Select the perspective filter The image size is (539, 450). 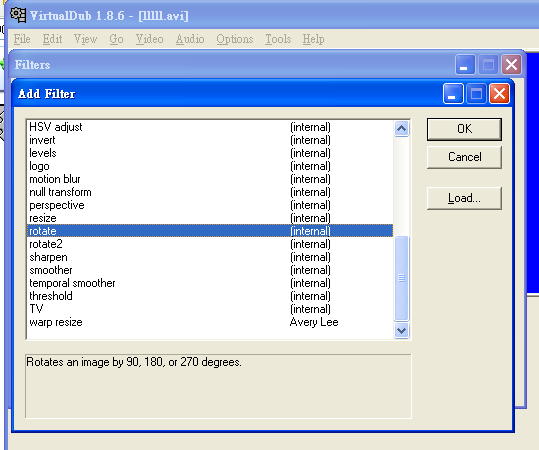point(210,205)
